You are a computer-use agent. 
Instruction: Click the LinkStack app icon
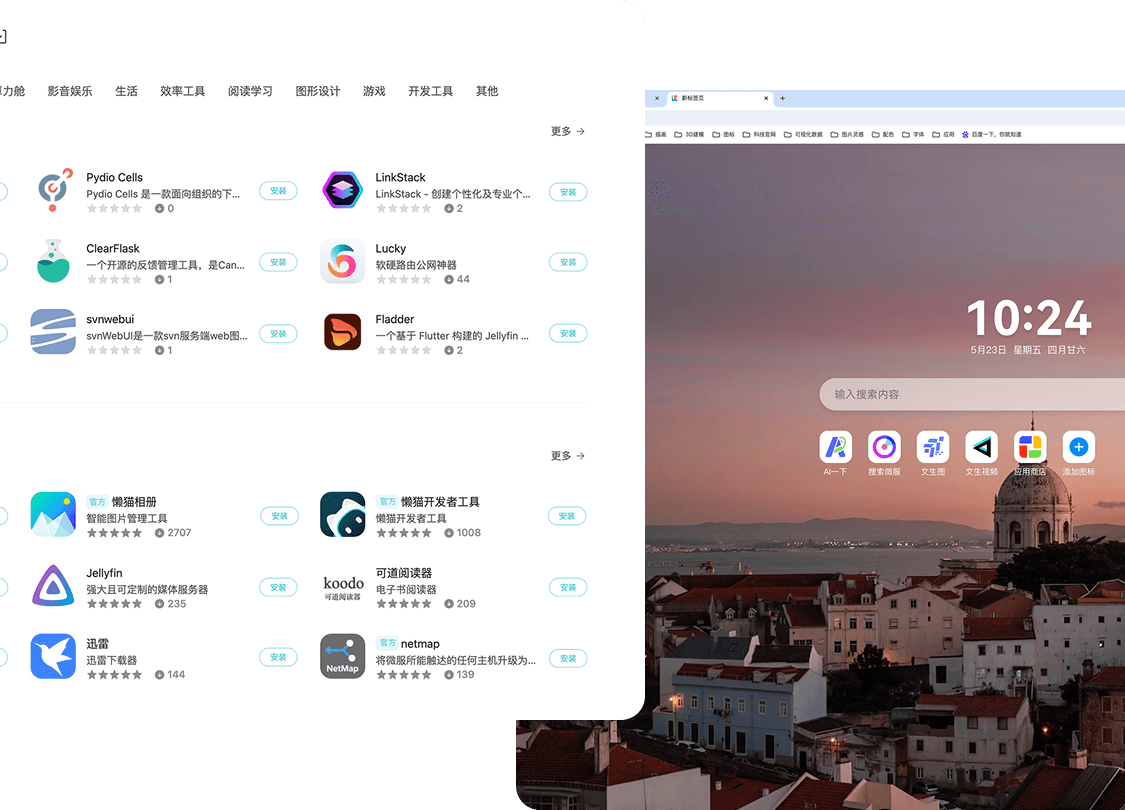(x=342, y=190)
